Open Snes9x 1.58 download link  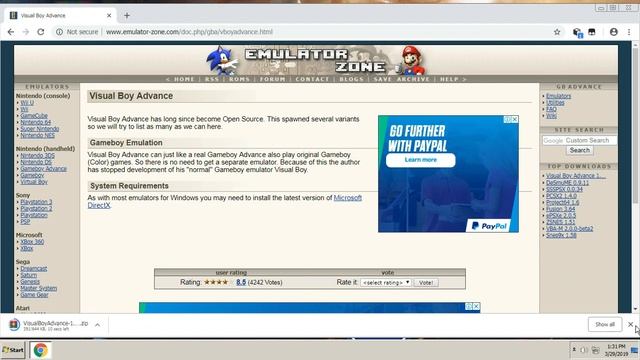point(561,235)
